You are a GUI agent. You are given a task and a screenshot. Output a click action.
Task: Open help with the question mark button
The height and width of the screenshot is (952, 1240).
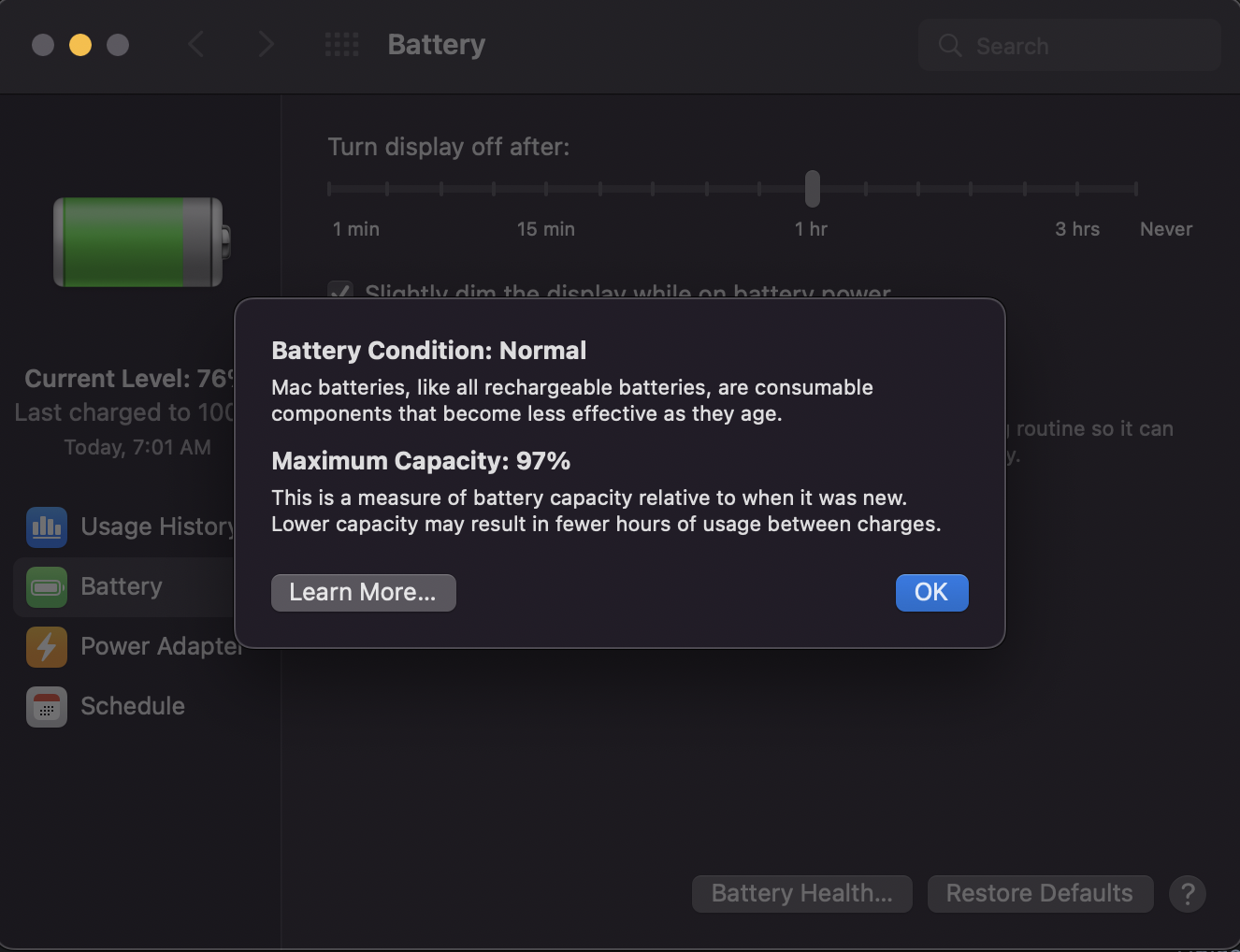point(1188,893)
